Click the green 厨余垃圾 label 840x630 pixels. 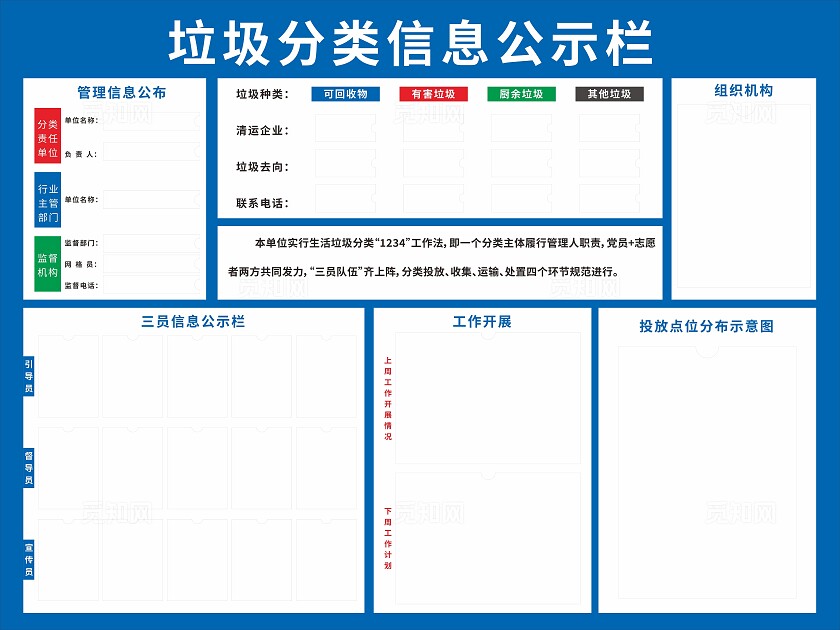[x=521, y=94]
